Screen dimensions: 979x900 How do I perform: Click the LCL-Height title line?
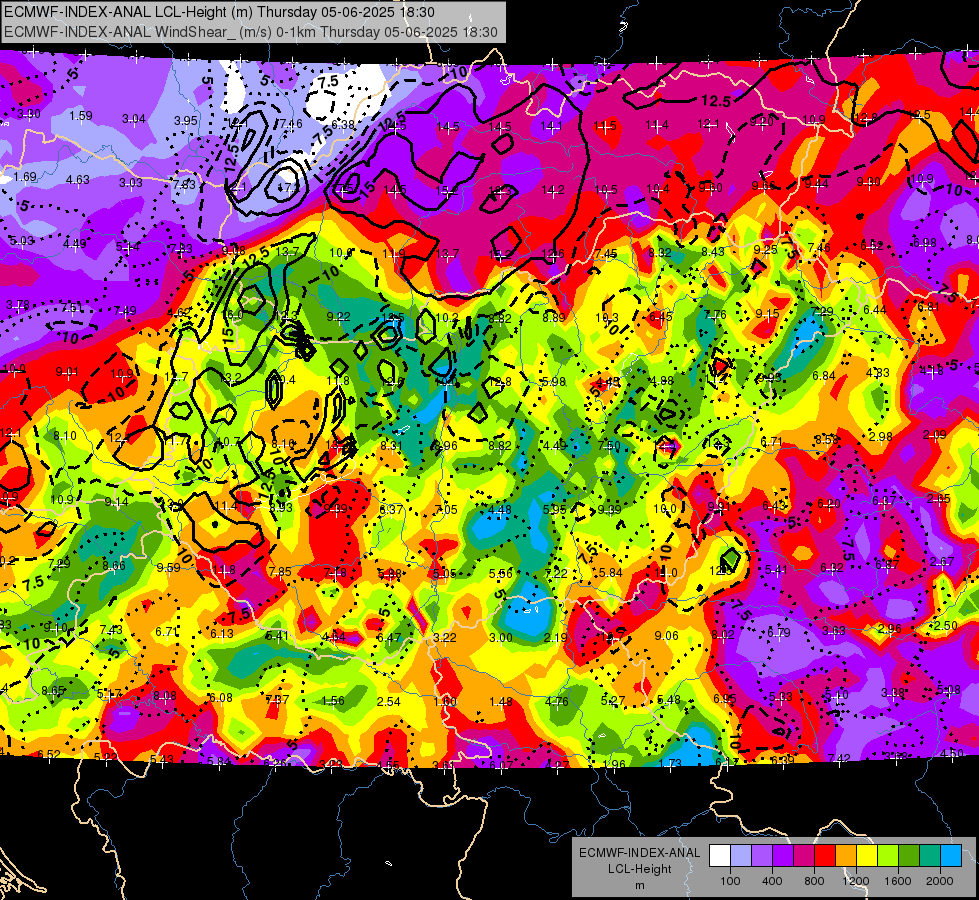click(x=220, y=12)
